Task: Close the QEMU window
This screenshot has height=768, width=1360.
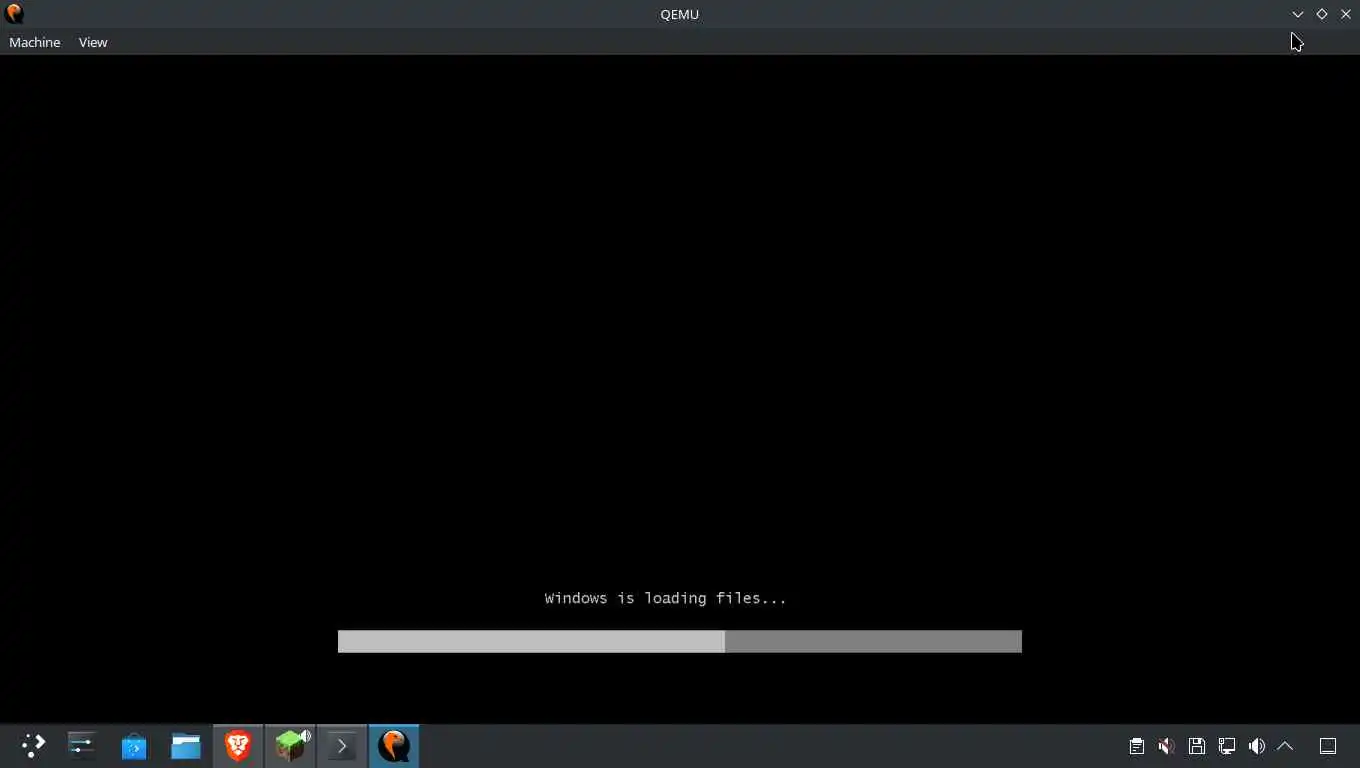Action: click(x=1346, y=14)
